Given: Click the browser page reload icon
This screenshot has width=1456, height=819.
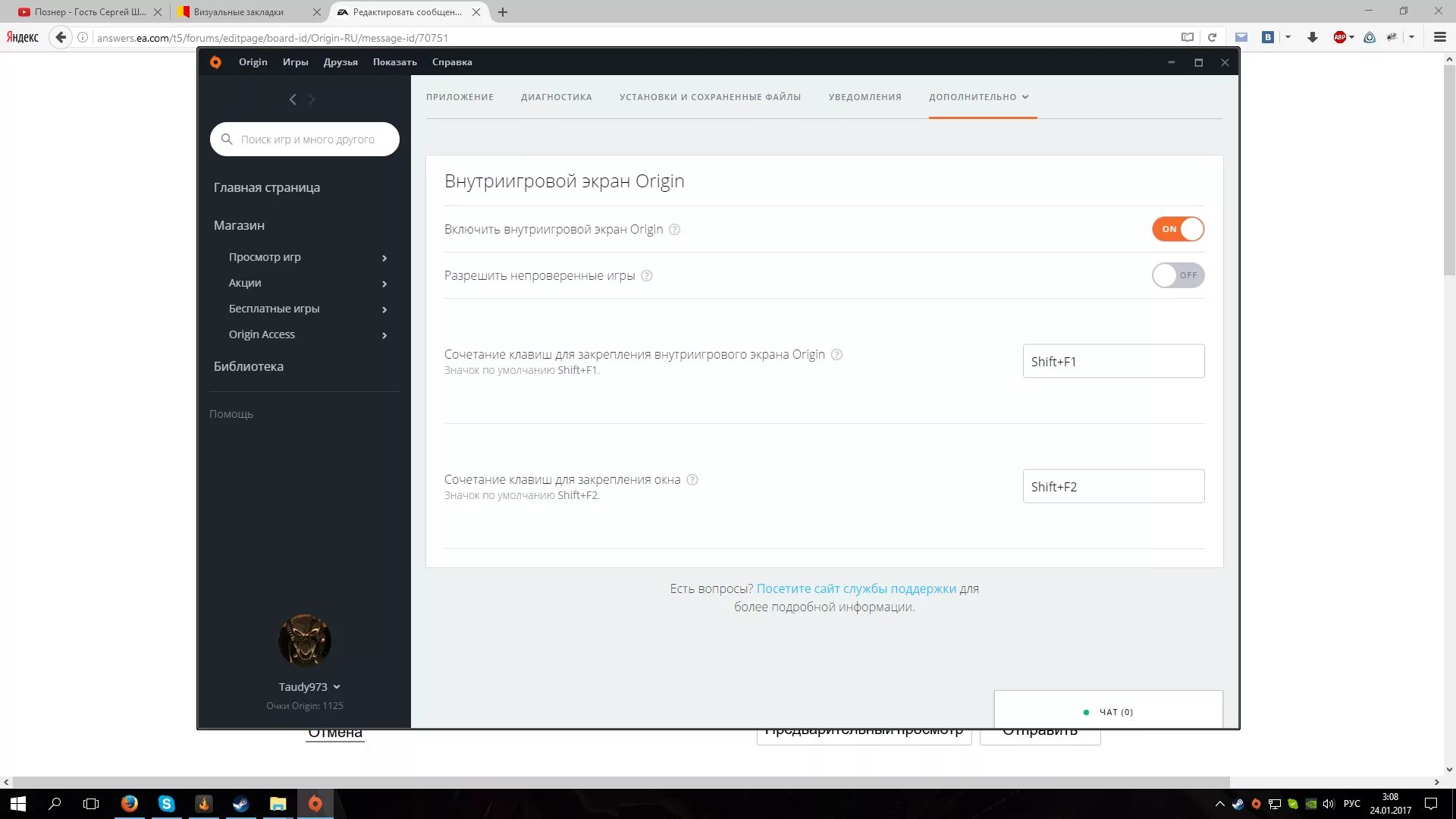Looking at the screenshot, I should pyautogui.click(x=1212, y=37).
